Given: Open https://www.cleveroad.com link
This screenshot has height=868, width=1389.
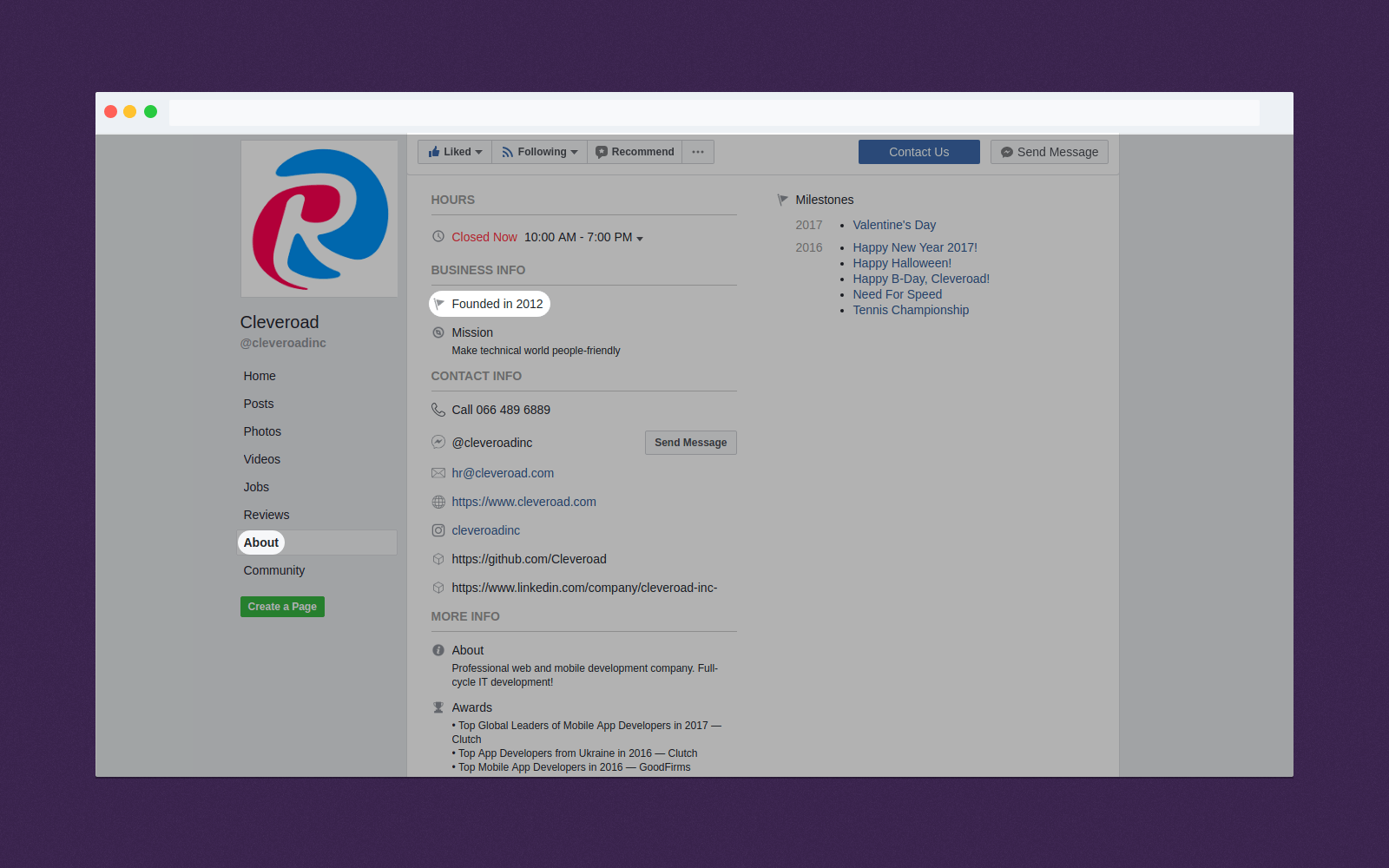Looking at the screenshot, I should [523, 502].
